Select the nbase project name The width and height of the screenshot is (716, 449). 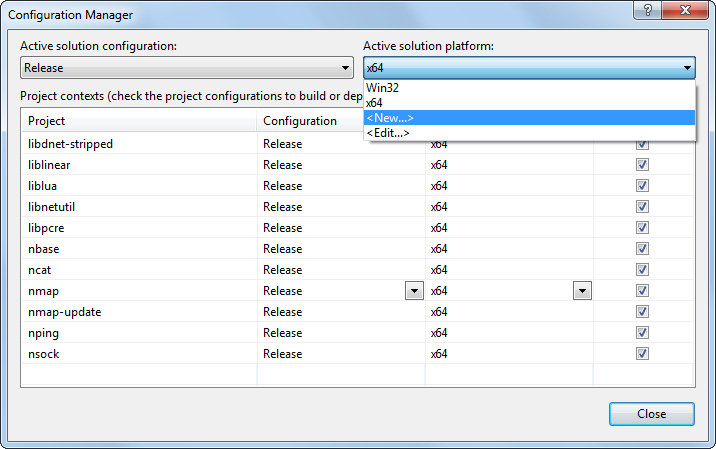(x=43, y=249)
